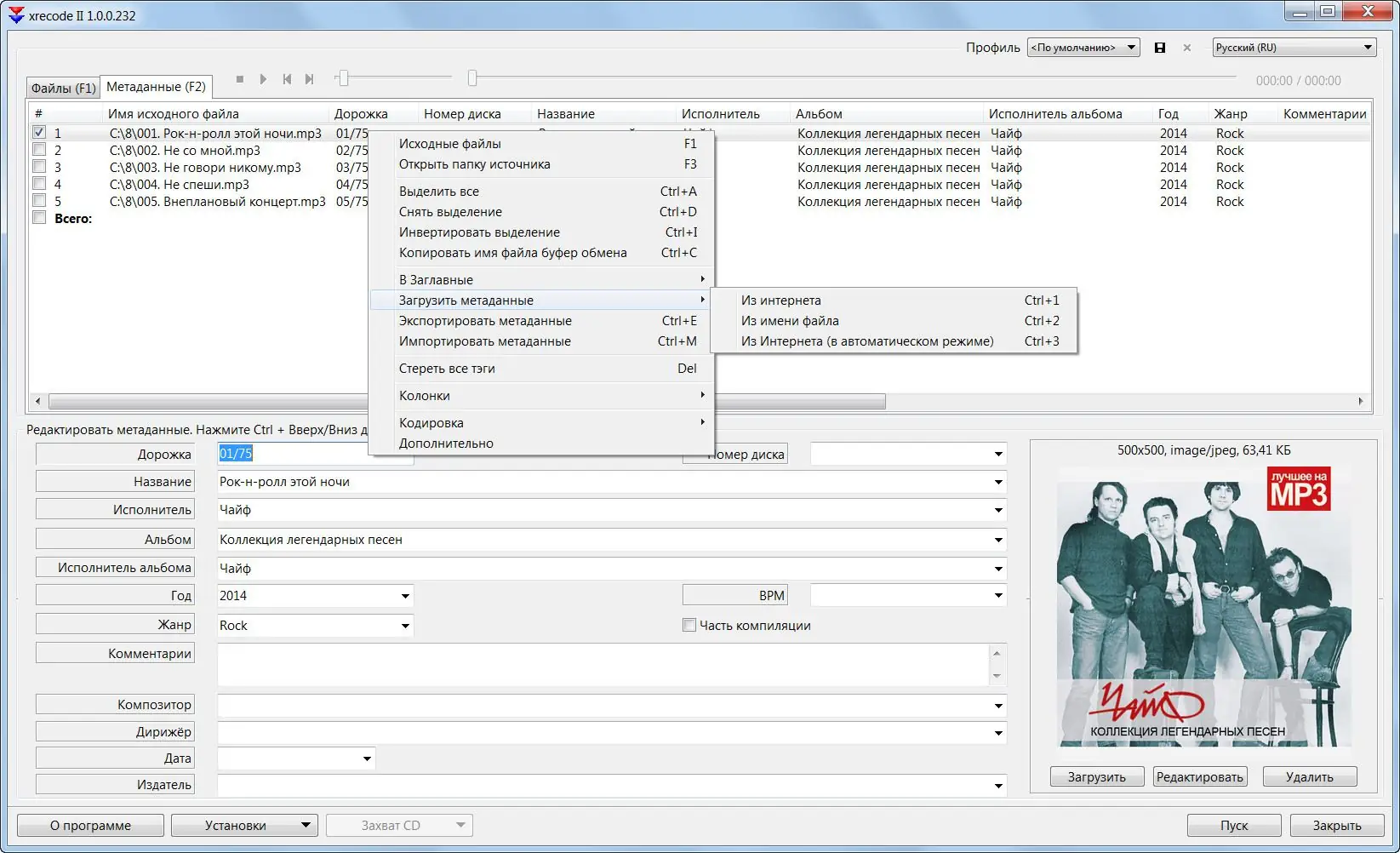Click the playback position slider handle
1400x853 pixels.
click(x=472, y=79)
